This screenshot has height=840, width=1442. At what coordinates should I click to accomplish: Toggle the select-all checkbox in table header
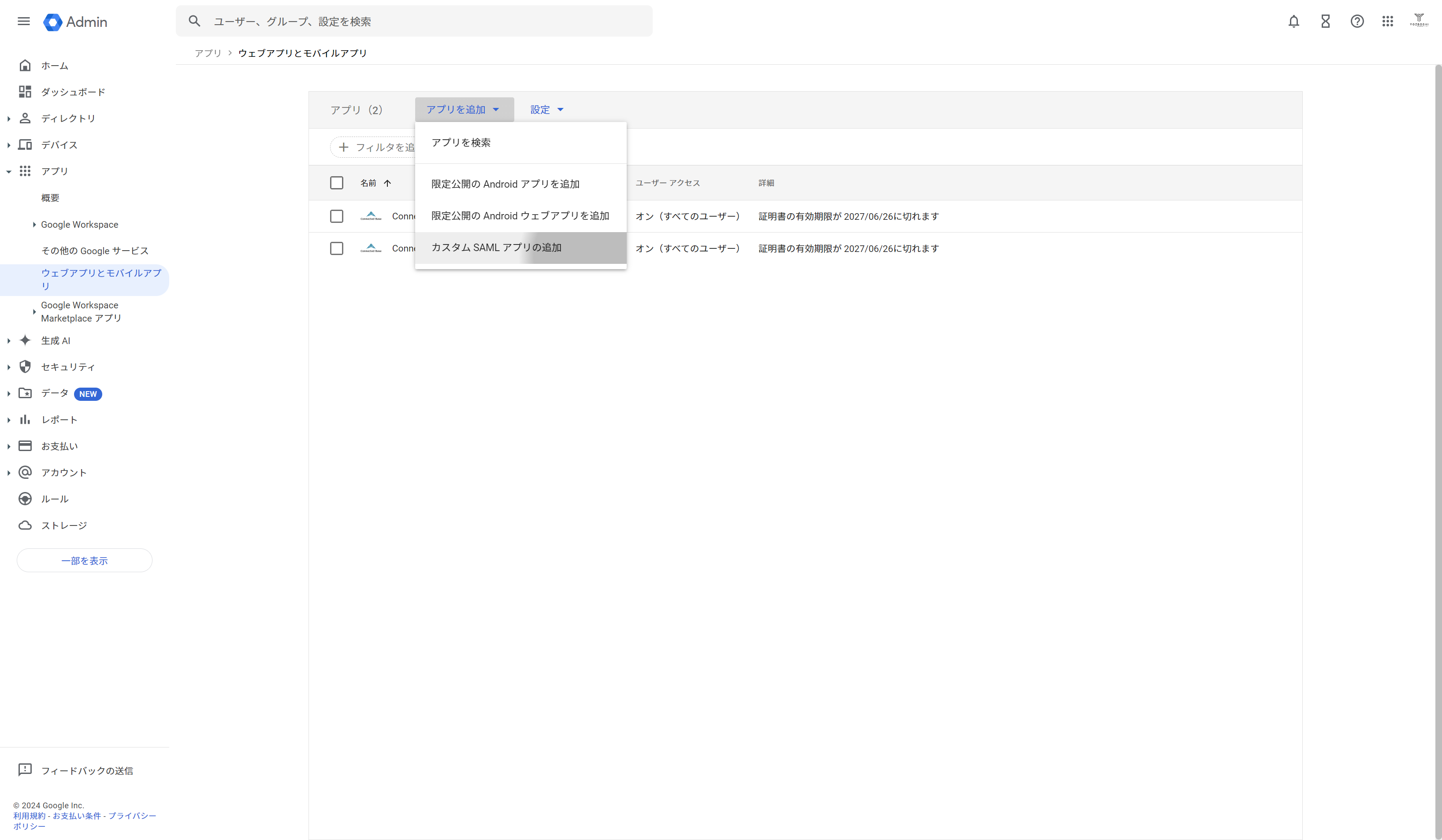pos(336,183)
